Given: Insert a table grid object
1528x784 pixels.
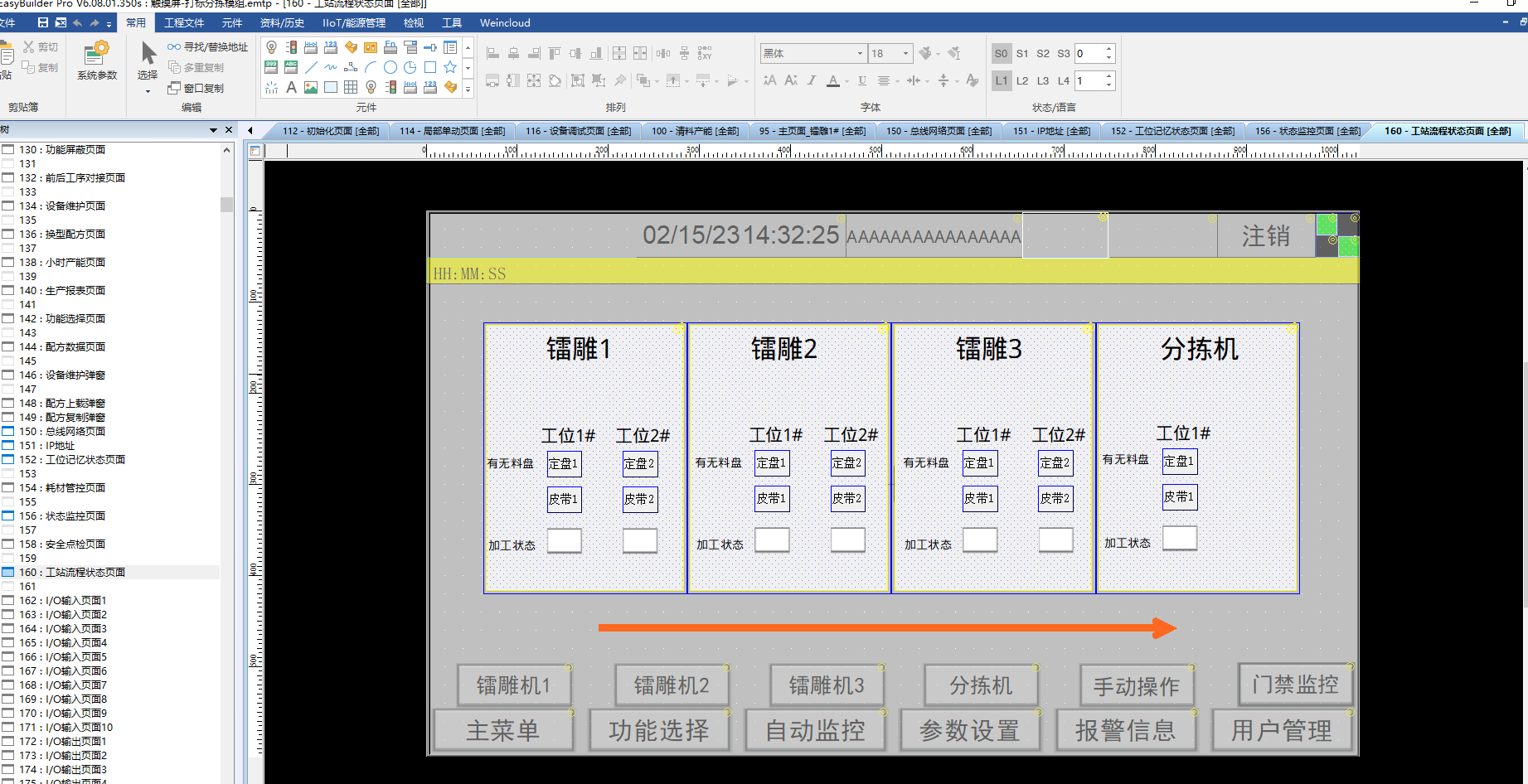Looking at the screenshot, I should tap(351, 87).
